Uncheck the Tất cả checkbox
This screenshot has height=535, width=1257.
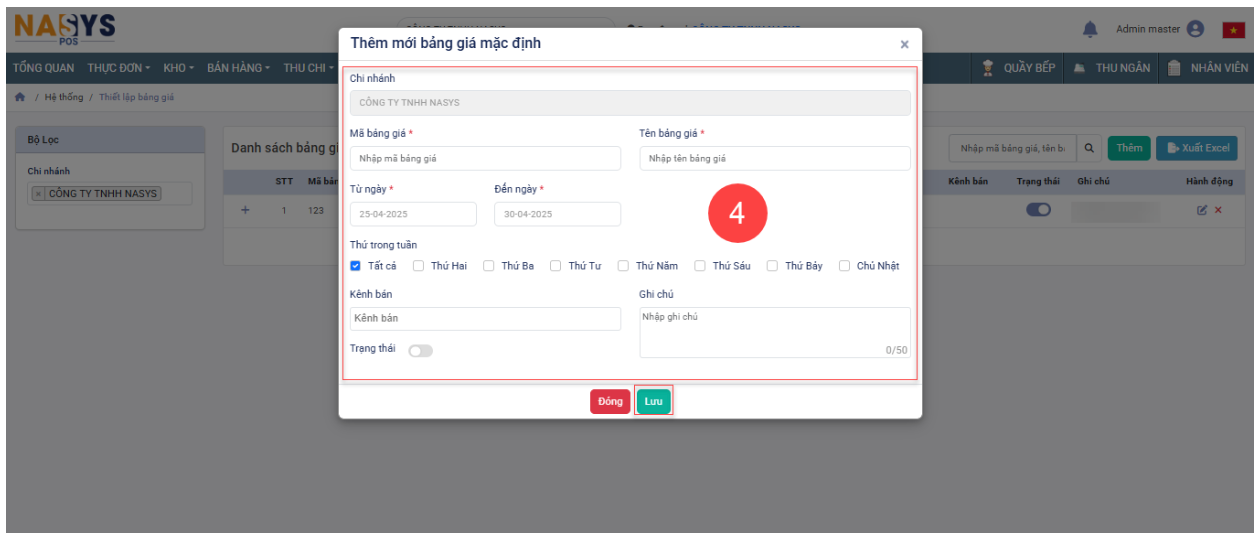tap(355, 266)
